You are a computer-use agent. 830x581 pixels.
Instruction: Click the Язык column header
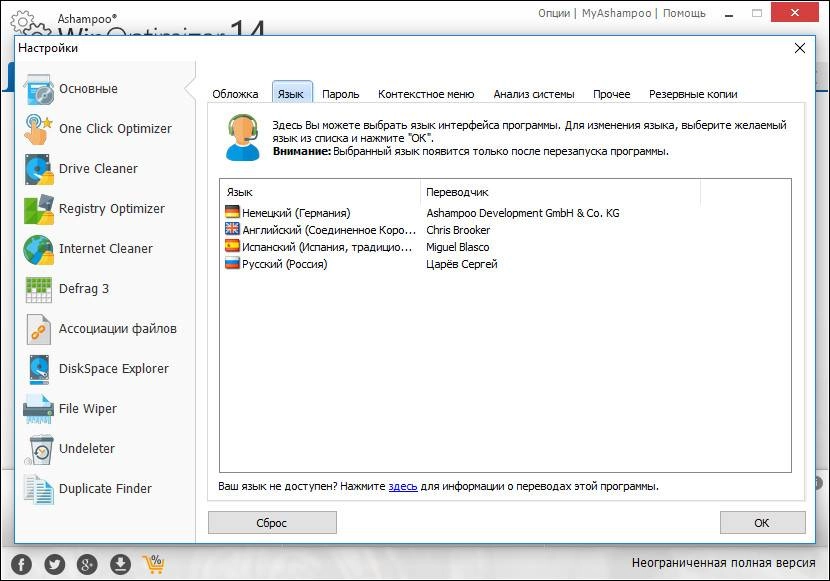click(321, 192)
